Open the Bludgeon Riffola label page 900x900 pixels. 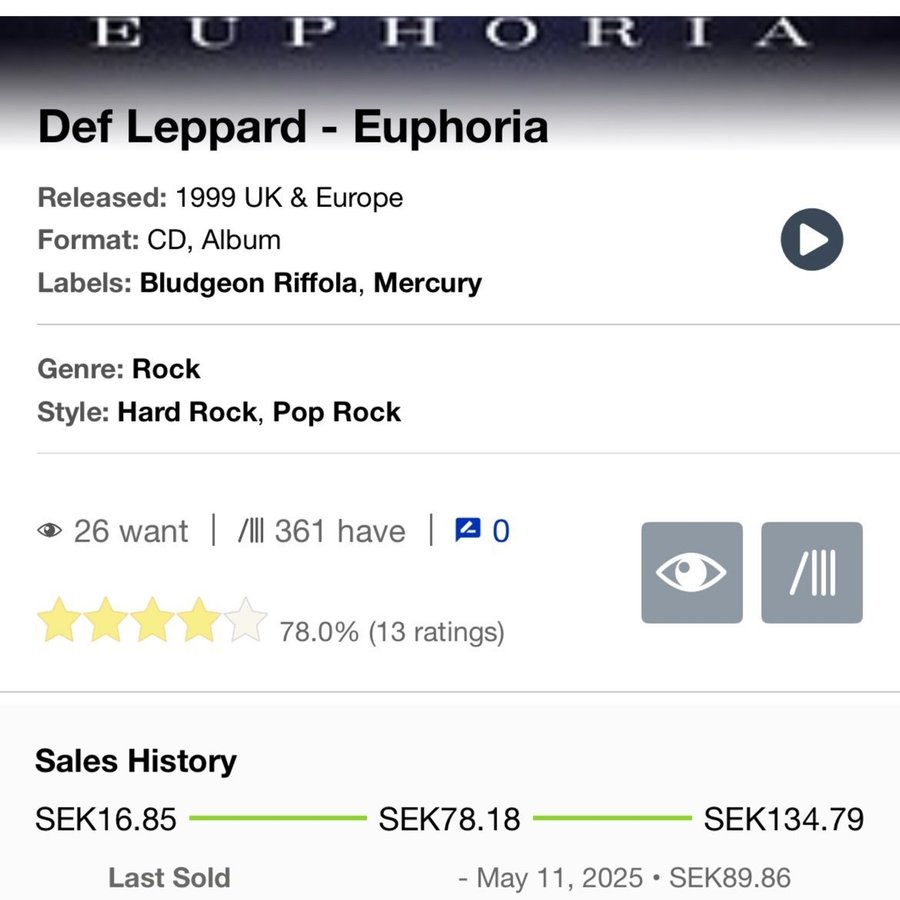click(249, 283)
